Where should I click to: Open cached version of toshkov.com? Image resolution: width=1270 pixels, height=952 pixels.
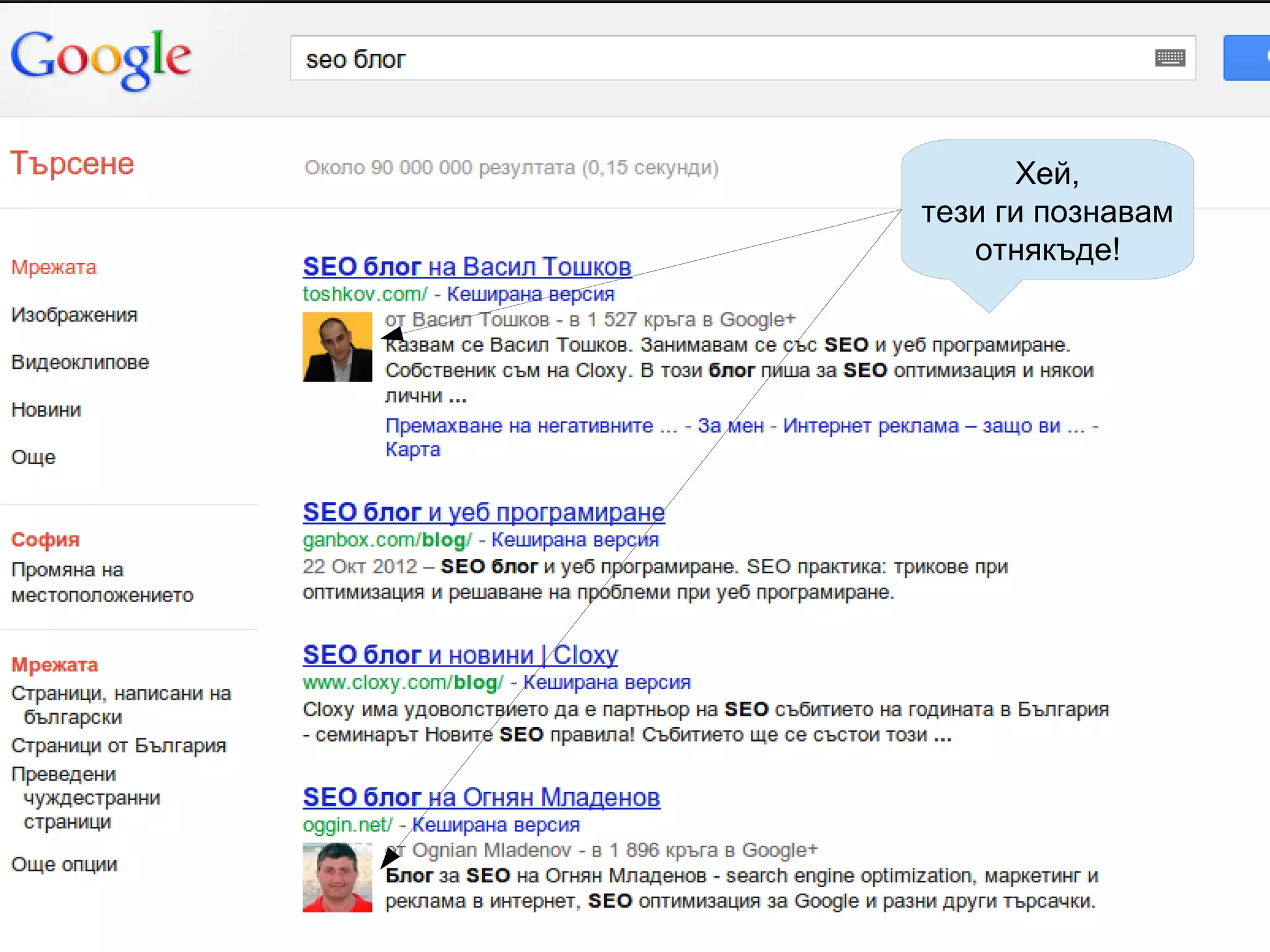(530, 294)
